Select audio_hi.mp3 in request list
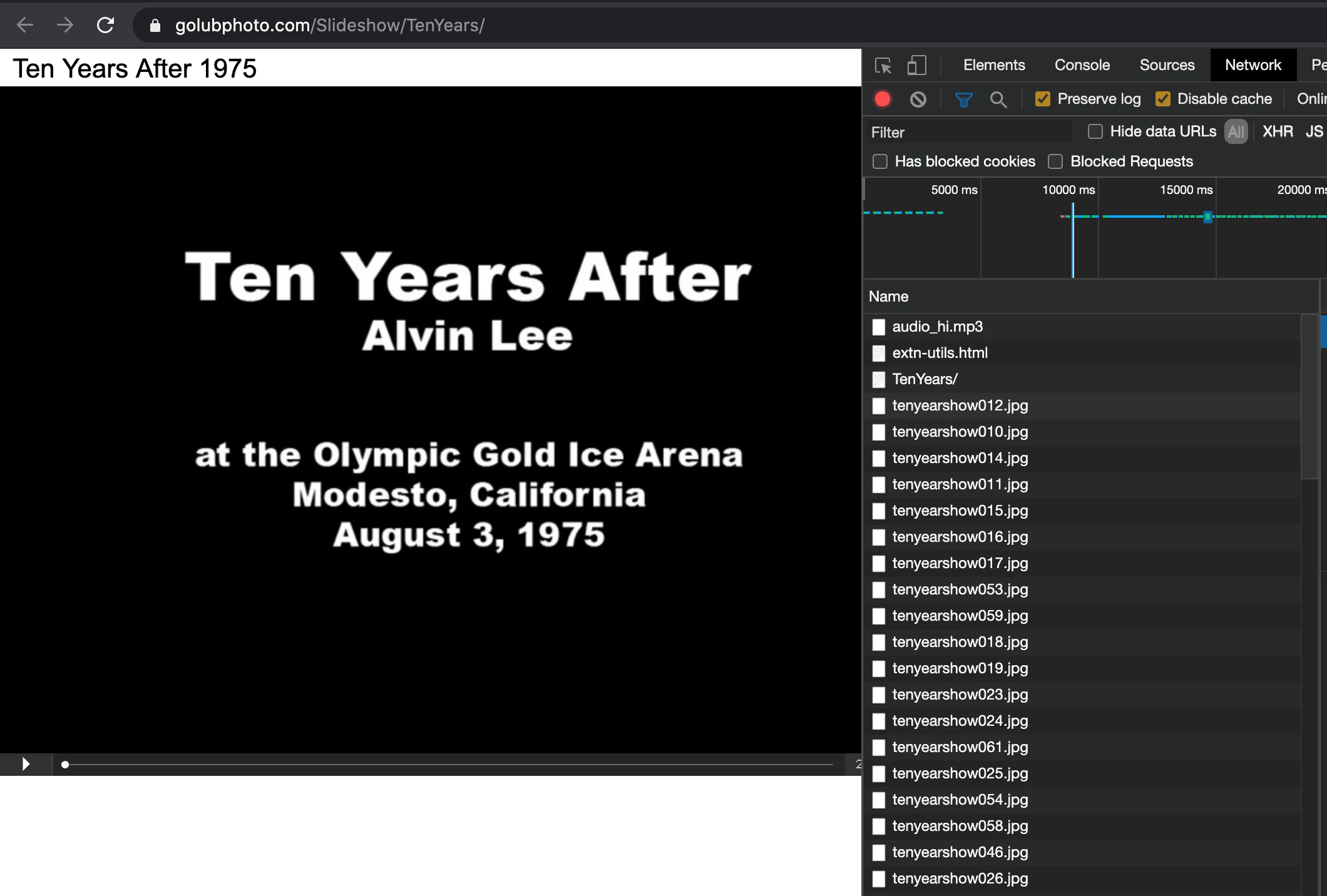This screenshot has width=1327, height=896. (x=937, y=327)
